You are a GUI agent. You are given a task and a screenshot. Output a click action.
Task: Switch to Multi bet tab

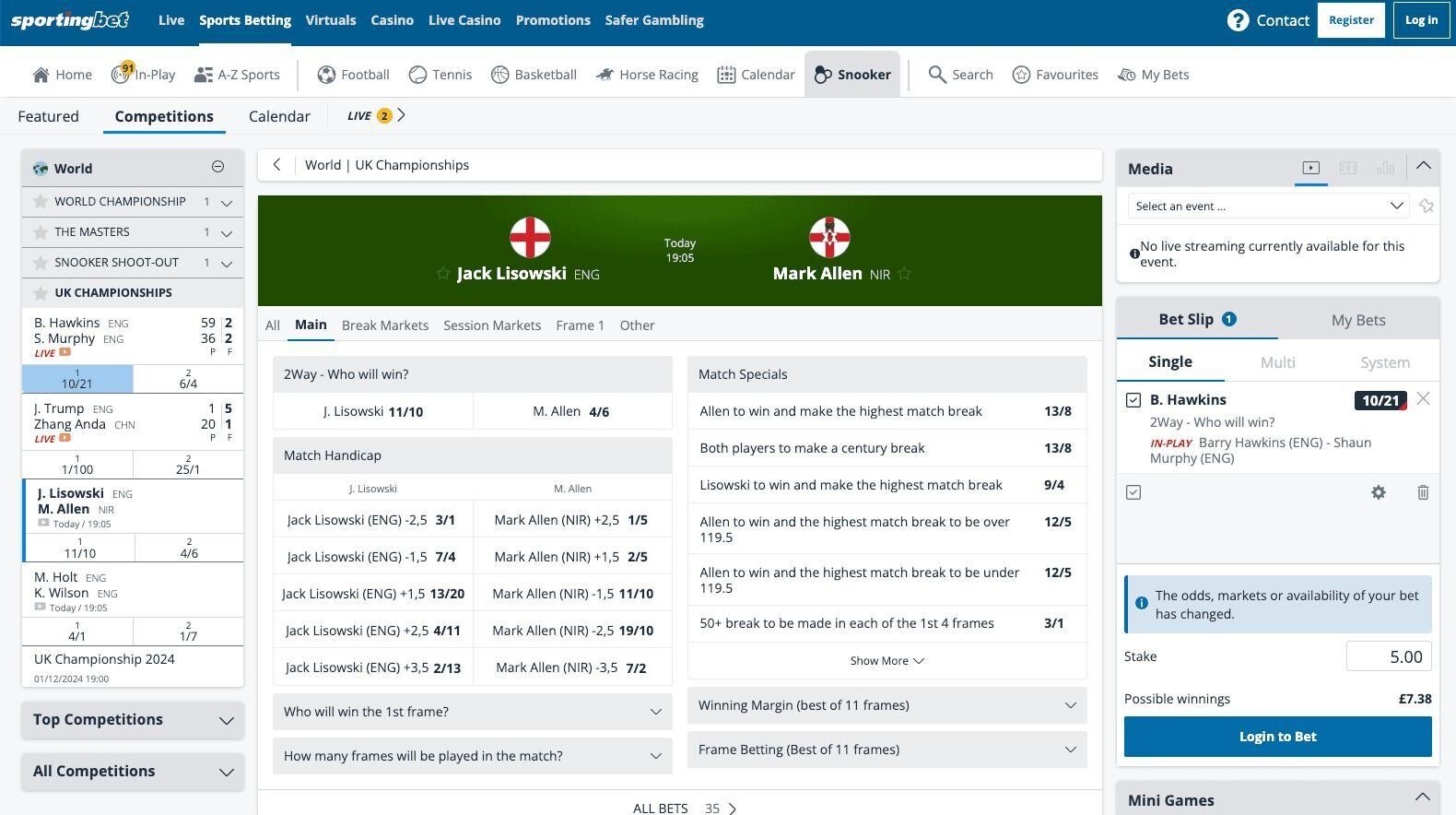(x=1278, y=362)
